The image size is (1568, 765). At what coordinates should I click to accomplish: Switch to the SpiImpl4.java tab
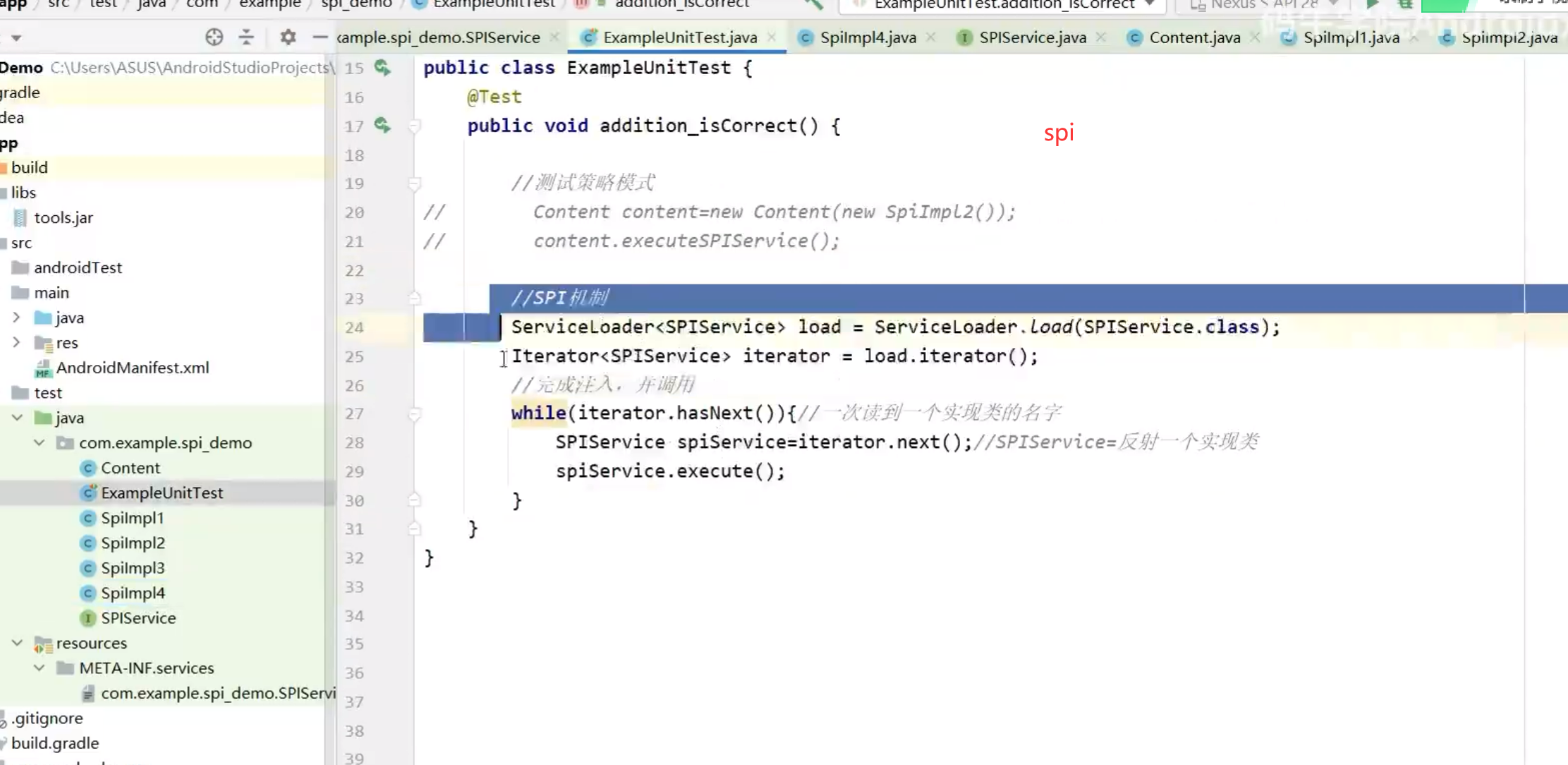(868, 37)
